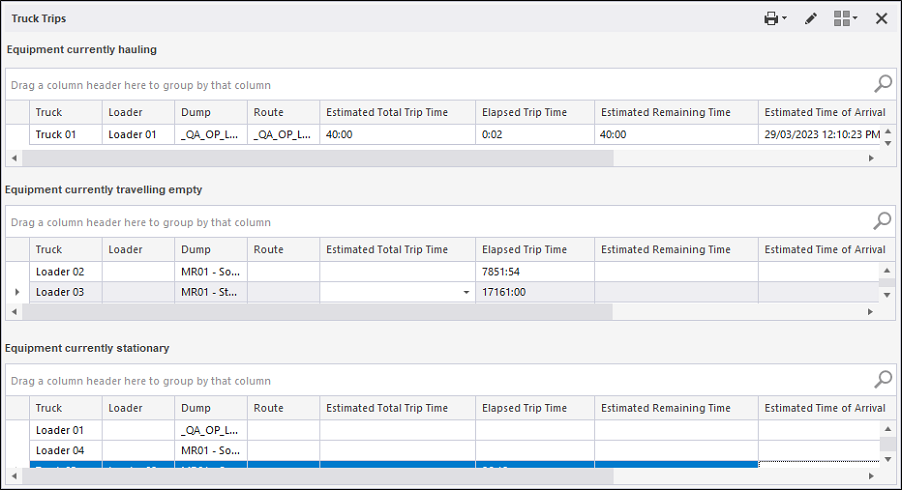Click the row indicator arrow beside Loader 03
Screen dimensions: 902x490
tap(17, 292)
